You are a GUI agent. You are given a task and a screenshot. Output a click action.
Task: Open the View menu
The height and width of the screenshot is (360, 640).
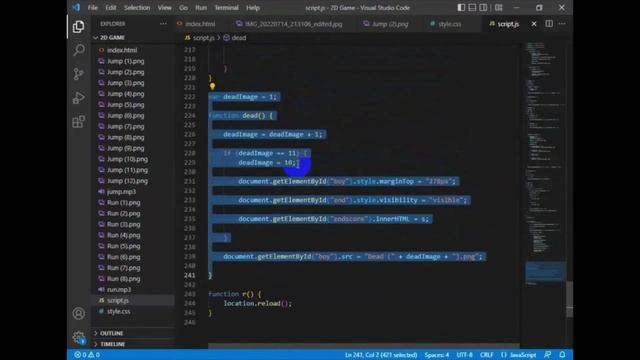coord(164,8)
